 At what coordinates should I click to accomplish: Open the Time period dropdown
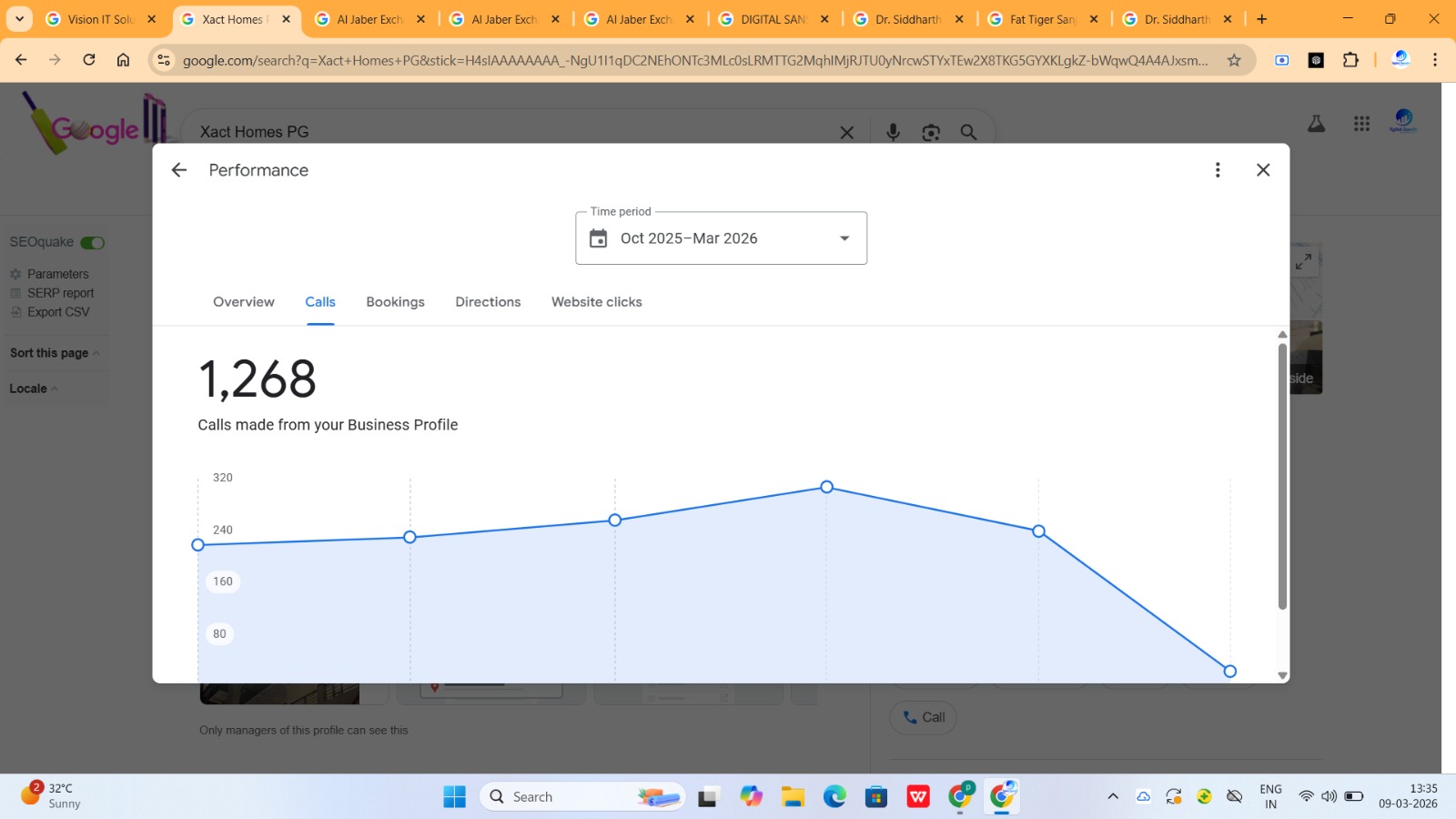(x=721, y=238)
